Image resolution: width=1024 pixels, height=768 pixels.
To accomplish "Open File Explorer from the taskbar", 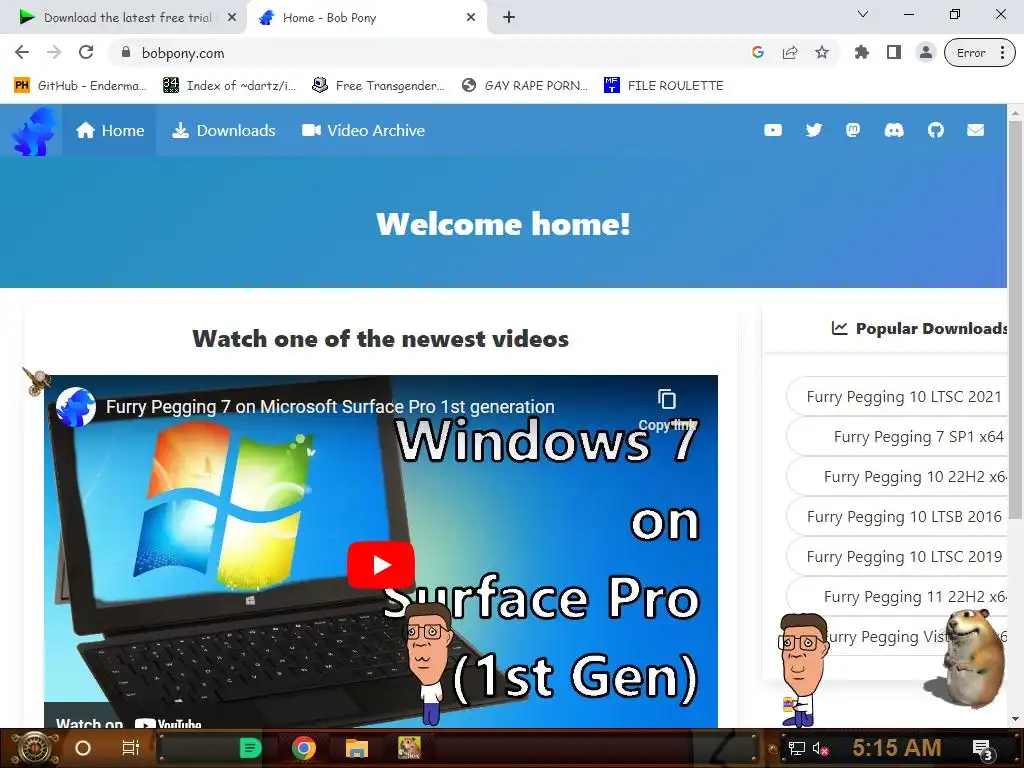I will pos(357,748).
